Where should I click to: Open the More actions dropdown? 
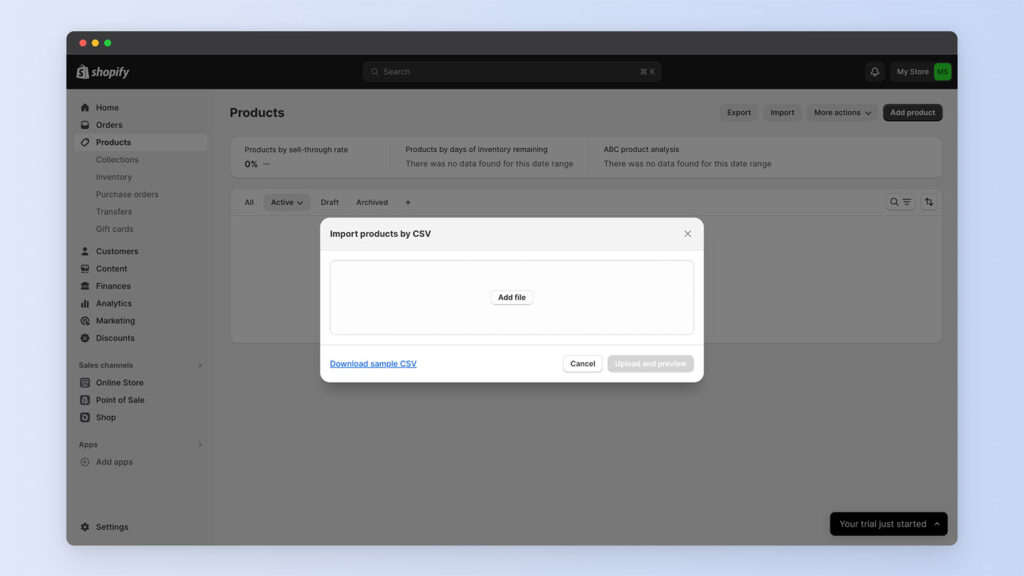842,113
